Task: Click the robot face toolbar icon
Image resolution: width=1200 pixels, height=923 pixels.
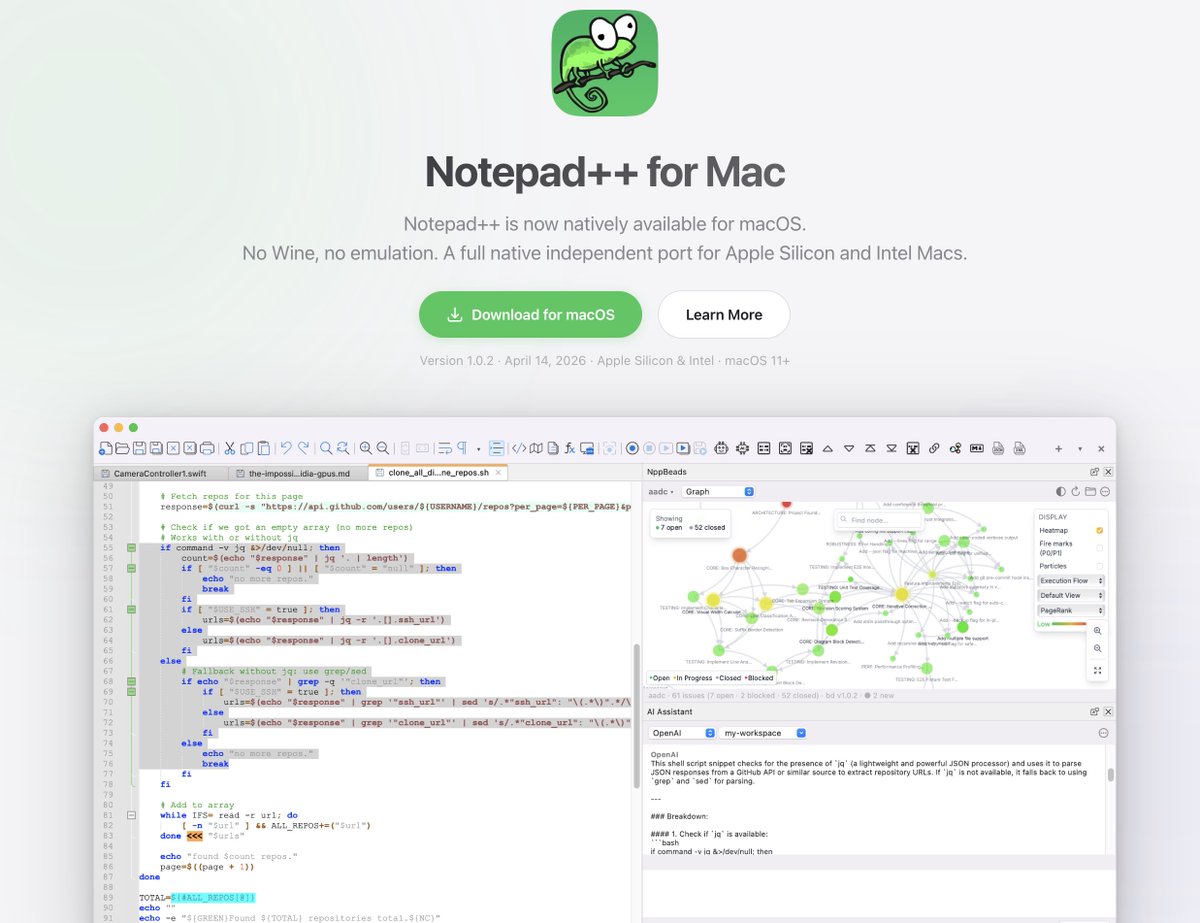Action: tap(721, 449)
